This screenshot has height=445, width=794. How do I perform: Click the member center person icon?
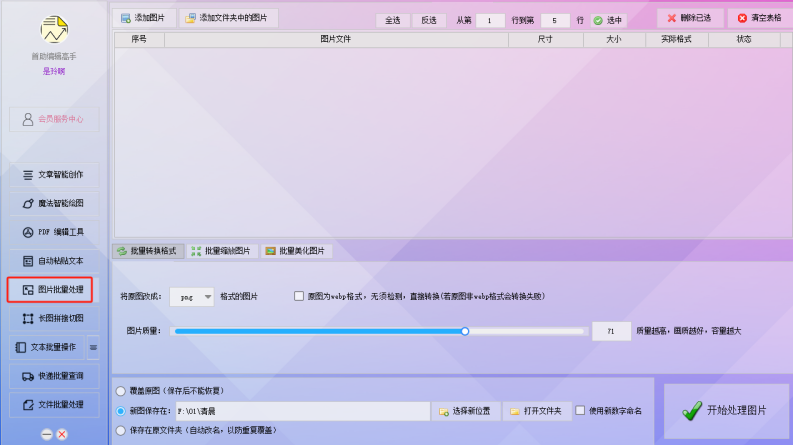pos(27,119)
